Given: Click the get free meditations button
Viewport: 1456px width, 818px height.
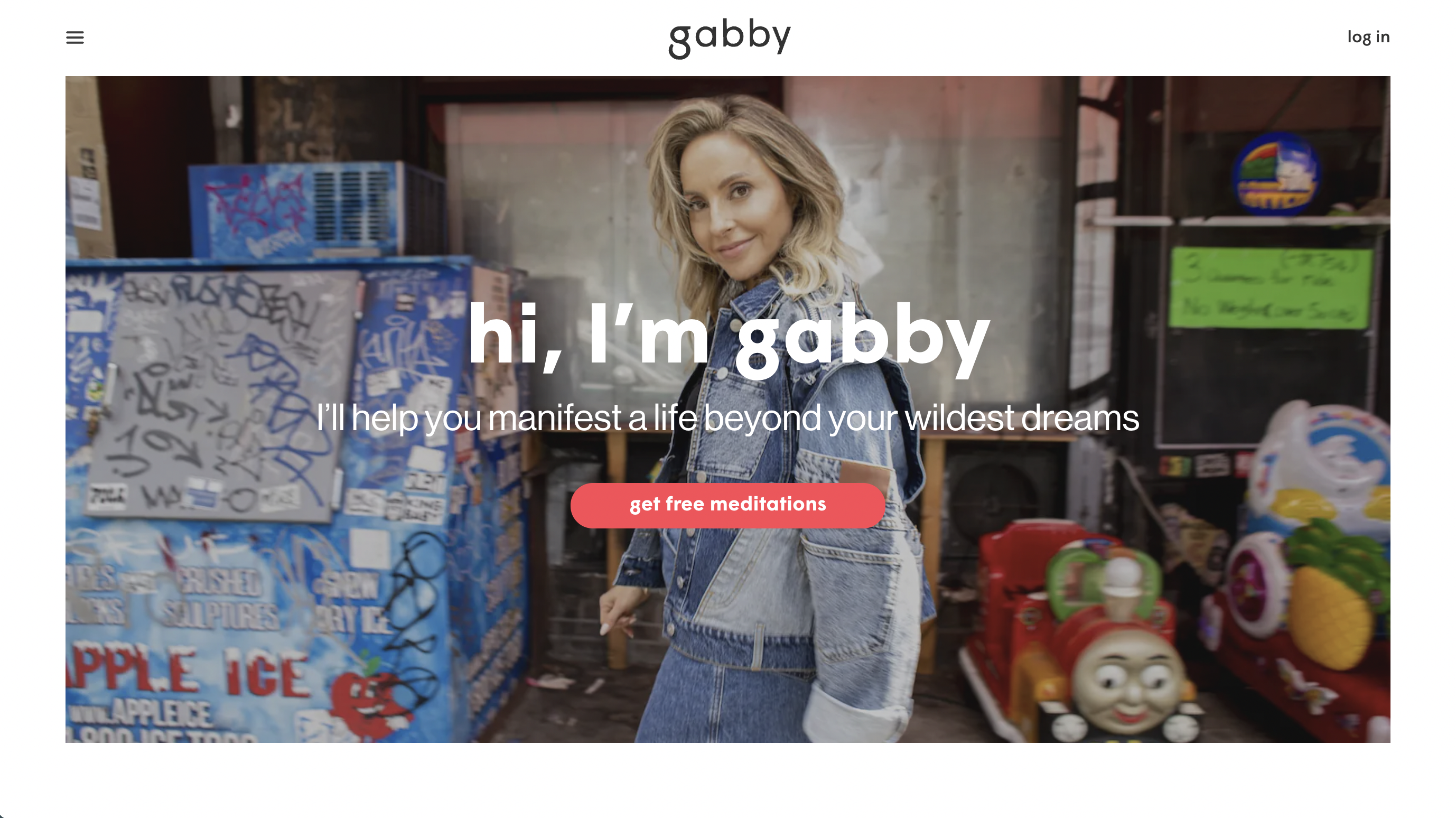Looking at the screenshot, I should [x=727, y=505].
